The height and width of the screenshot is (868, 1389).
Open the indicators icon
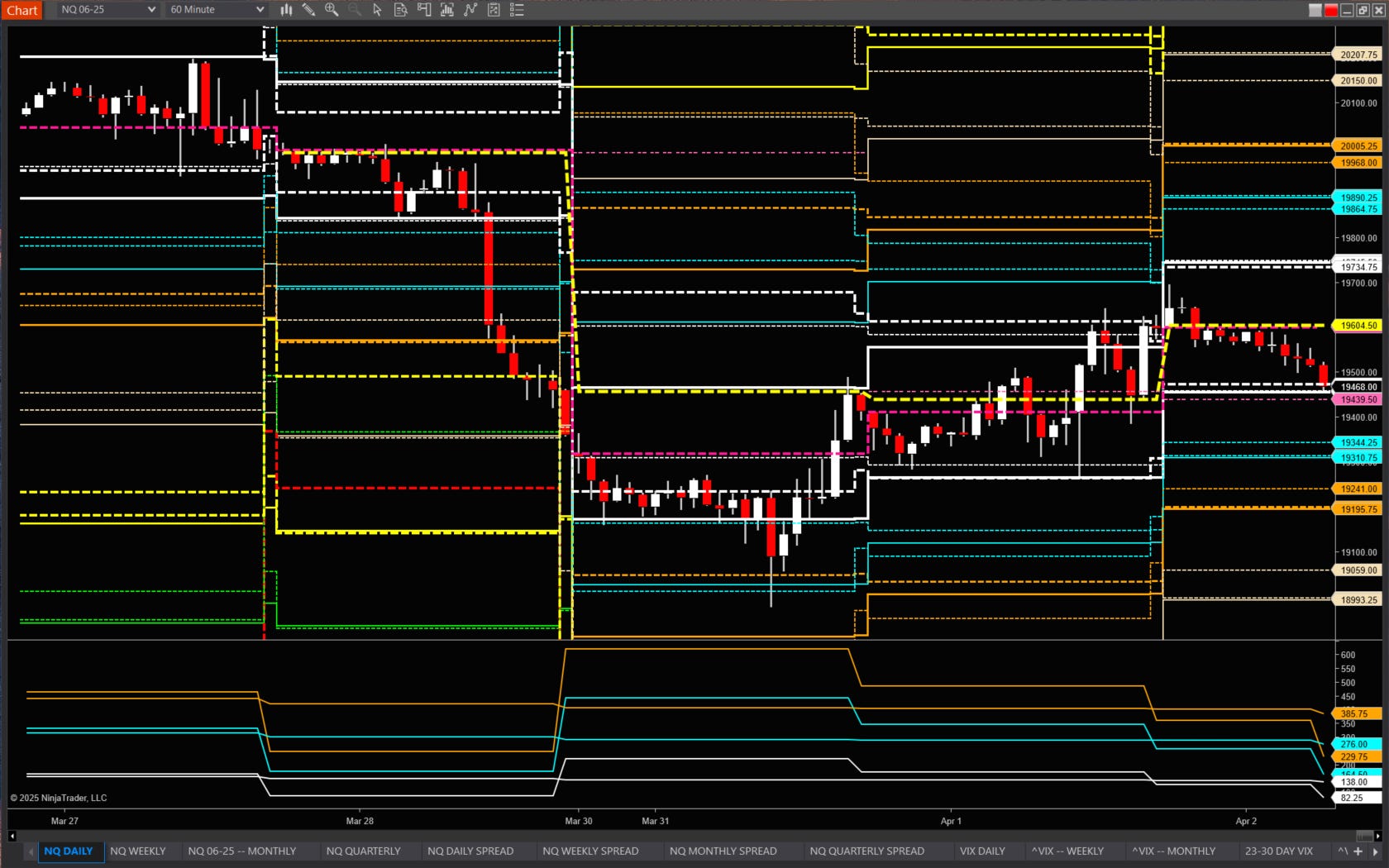[x=447, y=10]
